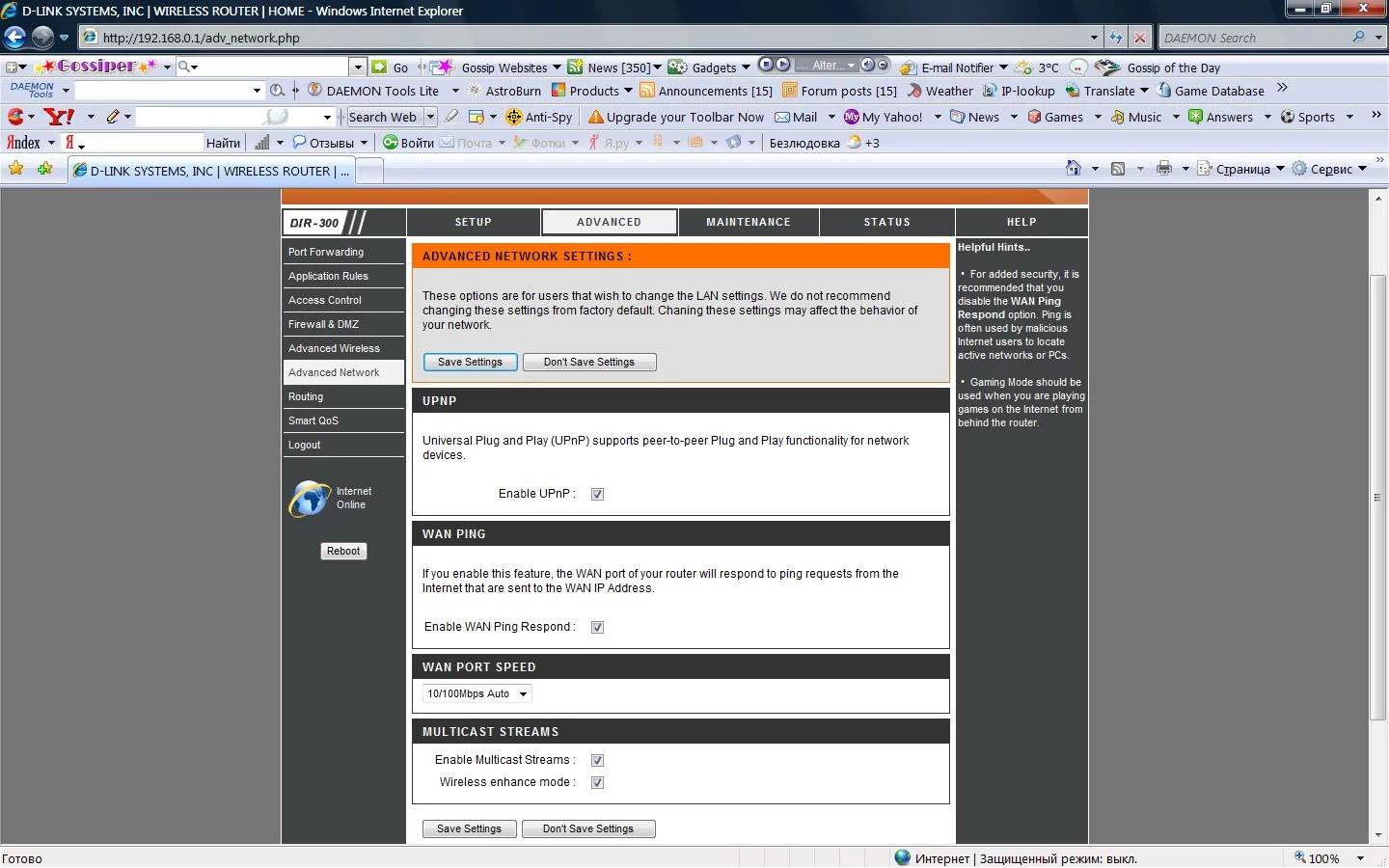Viewport: 1389px width, 868px height.
Task: Switch to the MAINTENANCE tab
Action: coord(749,222)
